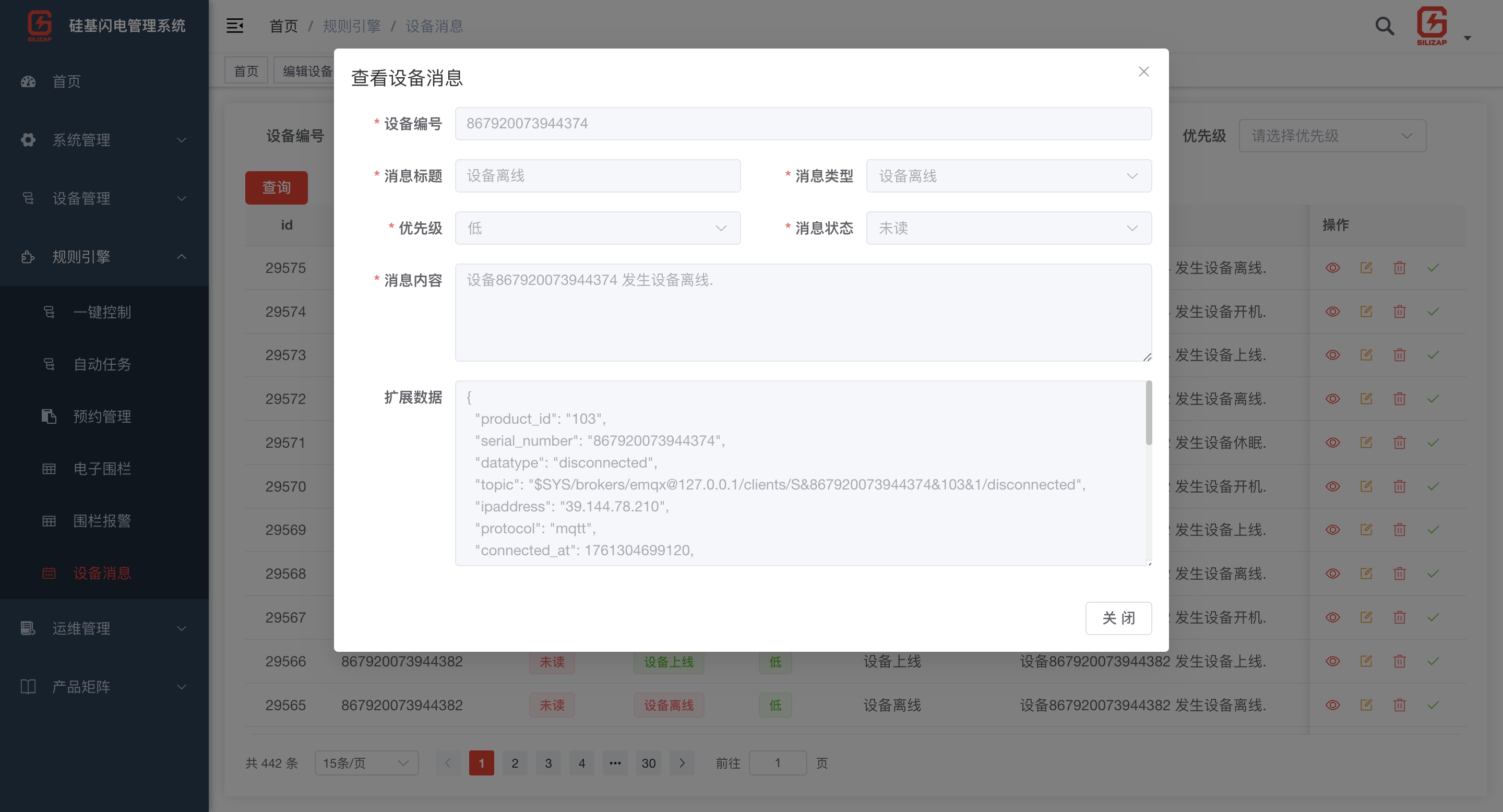Delete message 29565 via its trash icon
1503x812 pixels.
click(1400, 705)
